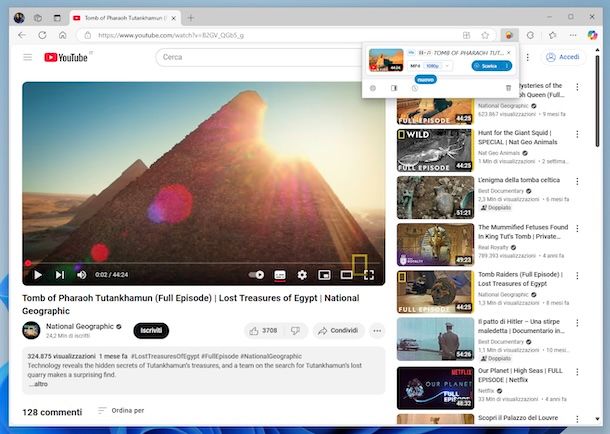Open options for Hunt for the Giant Squid
Image resolution: width=610 pixels, height=434 pixels.
click(x=577, y=134)
